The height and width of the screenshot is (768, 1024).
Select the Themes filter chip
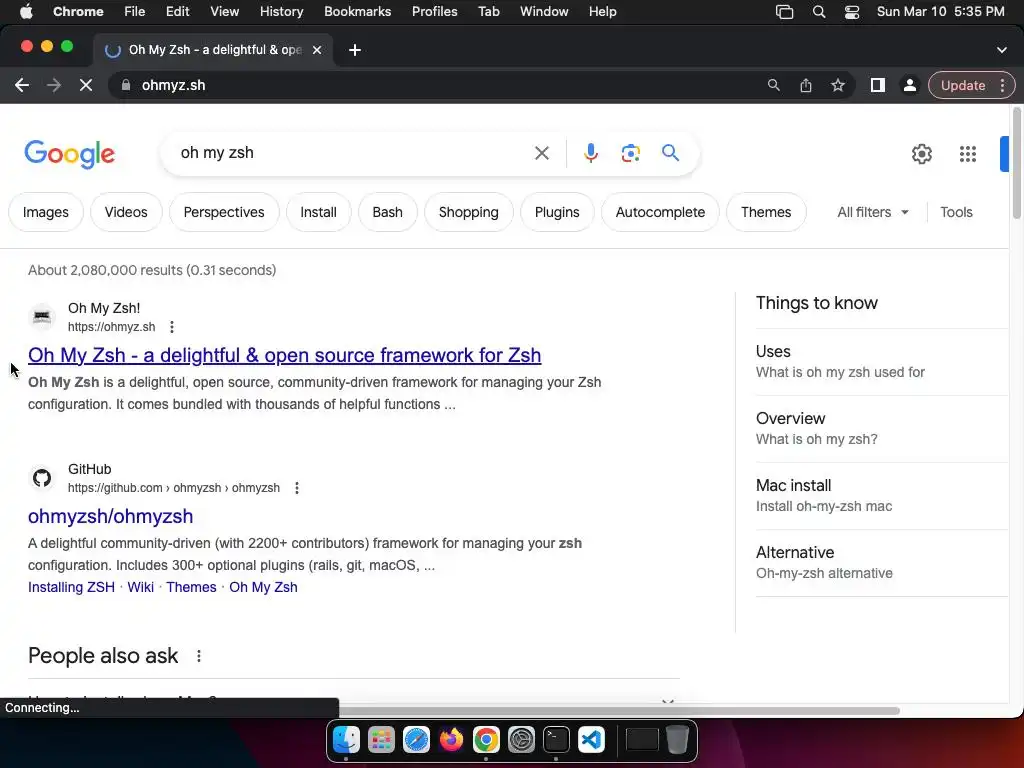pyautogui.click(x=766, y=212)
